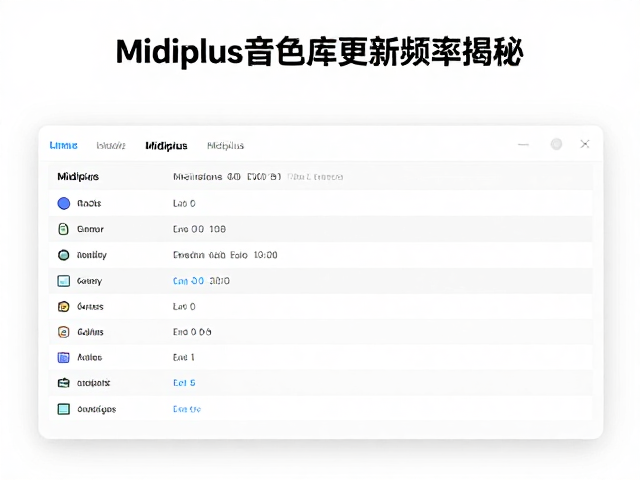Viewport: 640px width, 480px height.
Task: Select the label beside the briefcase icon
Action: coord(93,383)
